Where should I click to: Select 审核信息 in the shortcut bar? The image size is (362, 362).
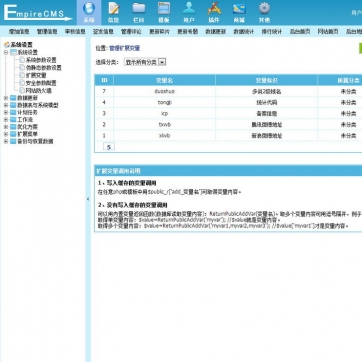coord(75,32)
